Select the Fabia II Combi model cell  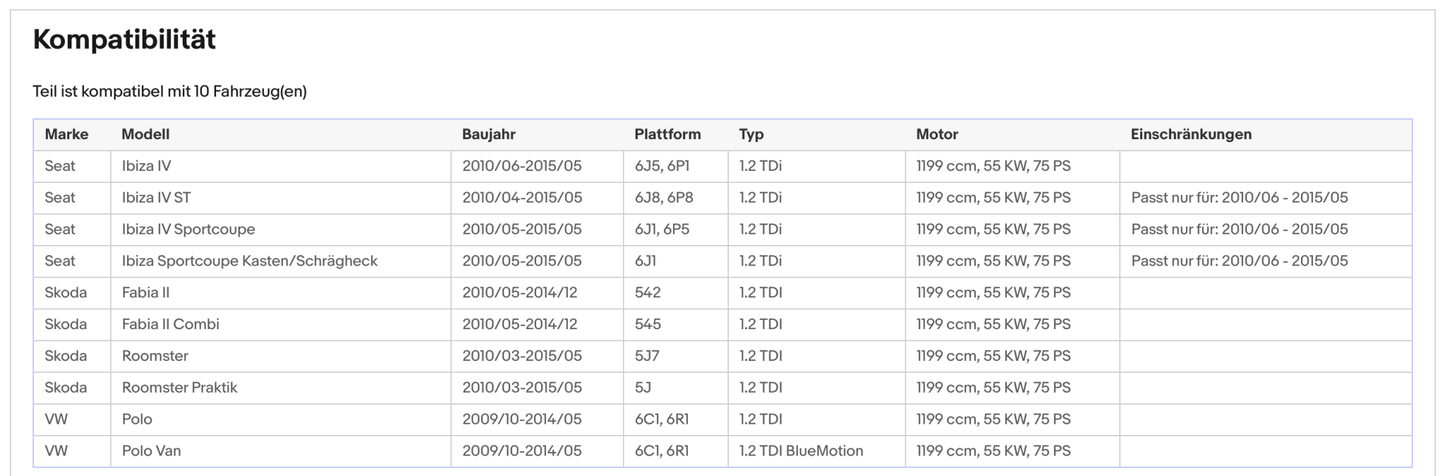click(170, 324)
